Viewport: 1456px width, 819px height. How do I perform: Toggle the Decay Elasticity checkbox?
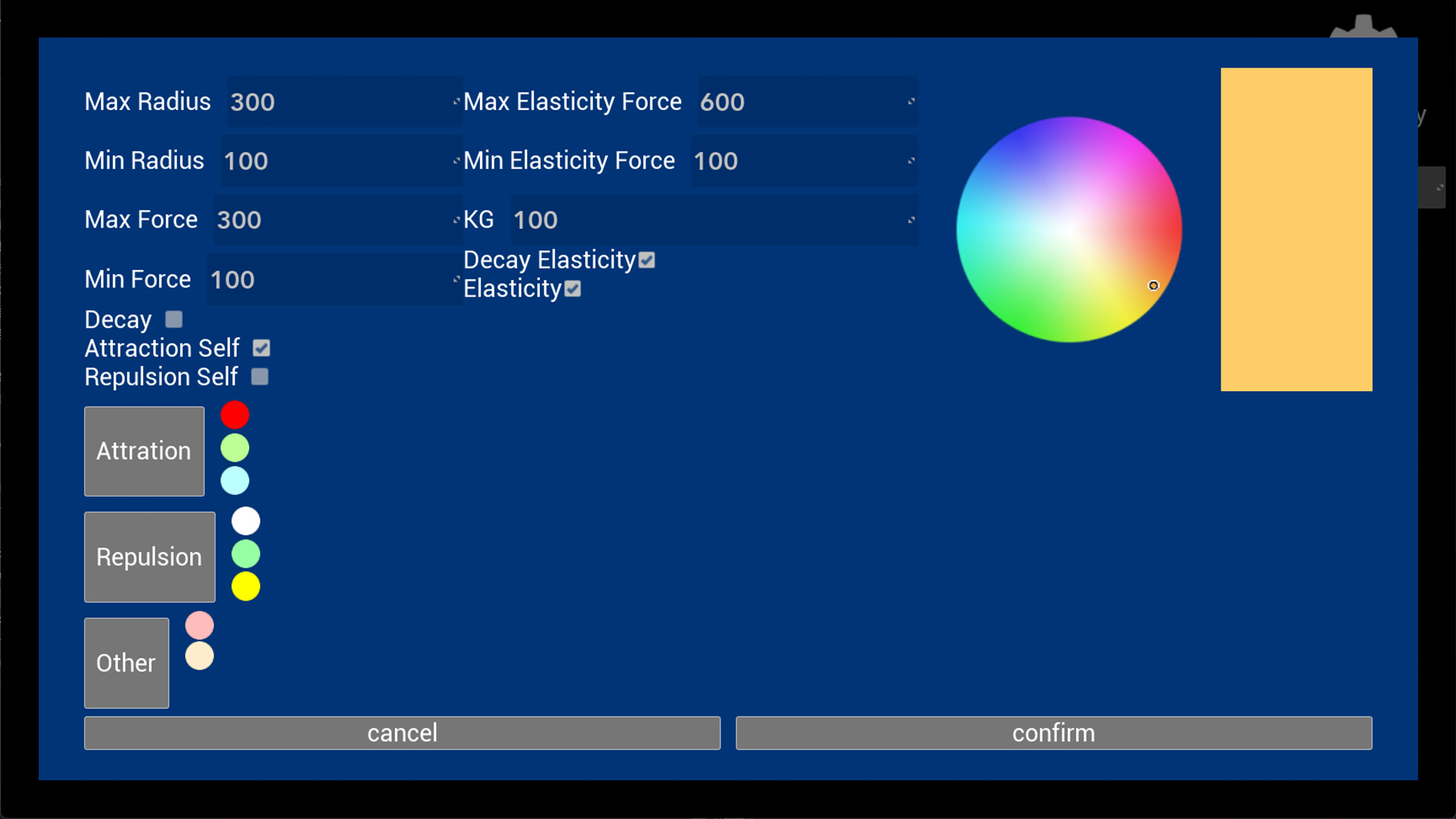click(647, 260)
